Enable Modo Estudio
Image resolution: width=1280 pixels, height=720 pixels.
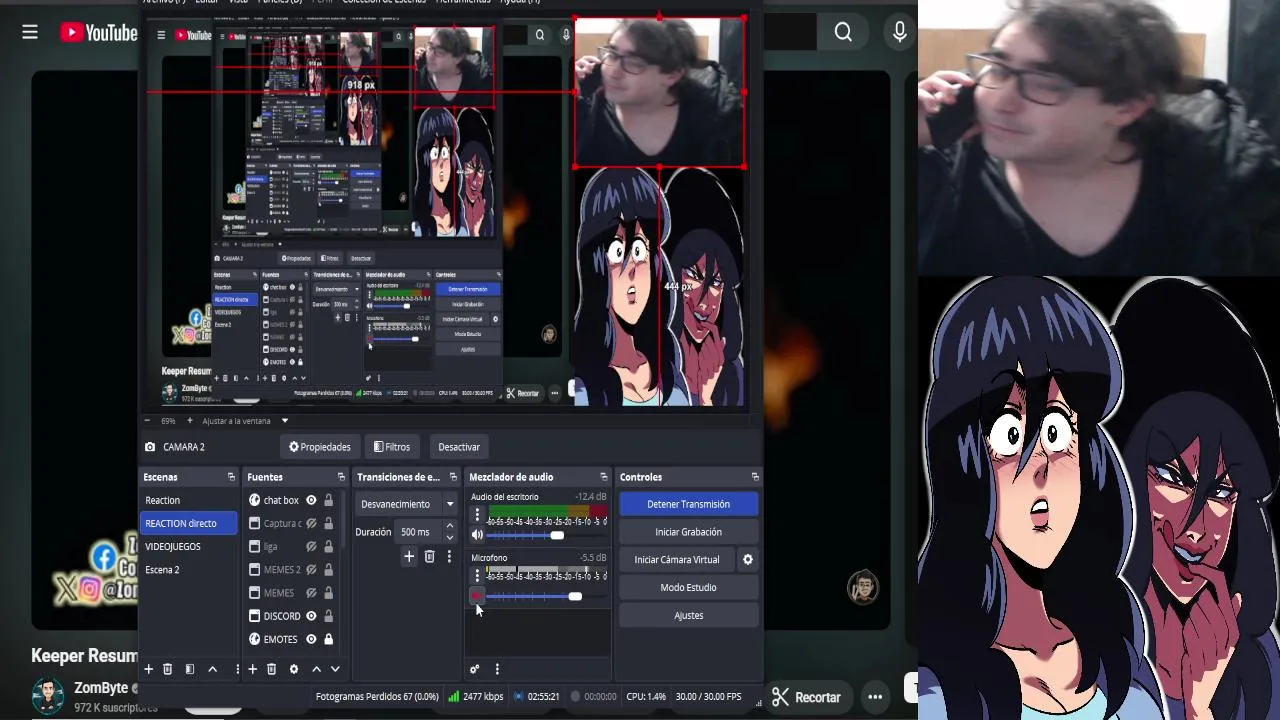(x=688, y=587)
